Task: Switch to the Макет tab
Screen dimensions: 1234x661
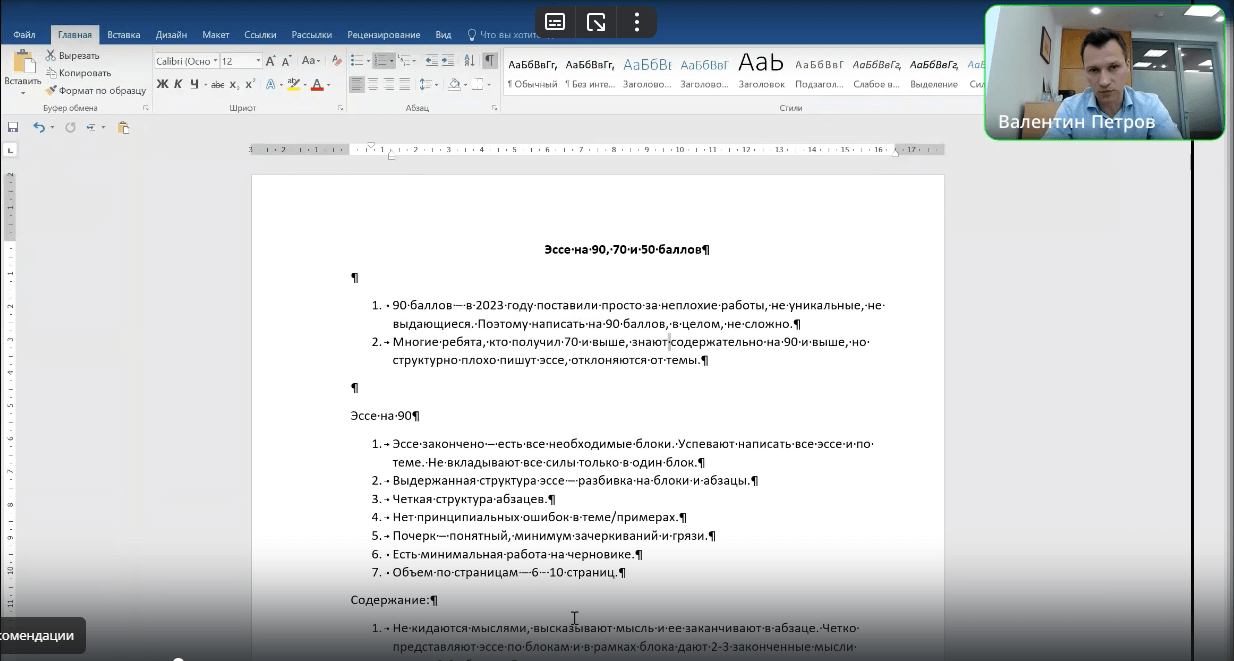Action: tap(216, 34)
